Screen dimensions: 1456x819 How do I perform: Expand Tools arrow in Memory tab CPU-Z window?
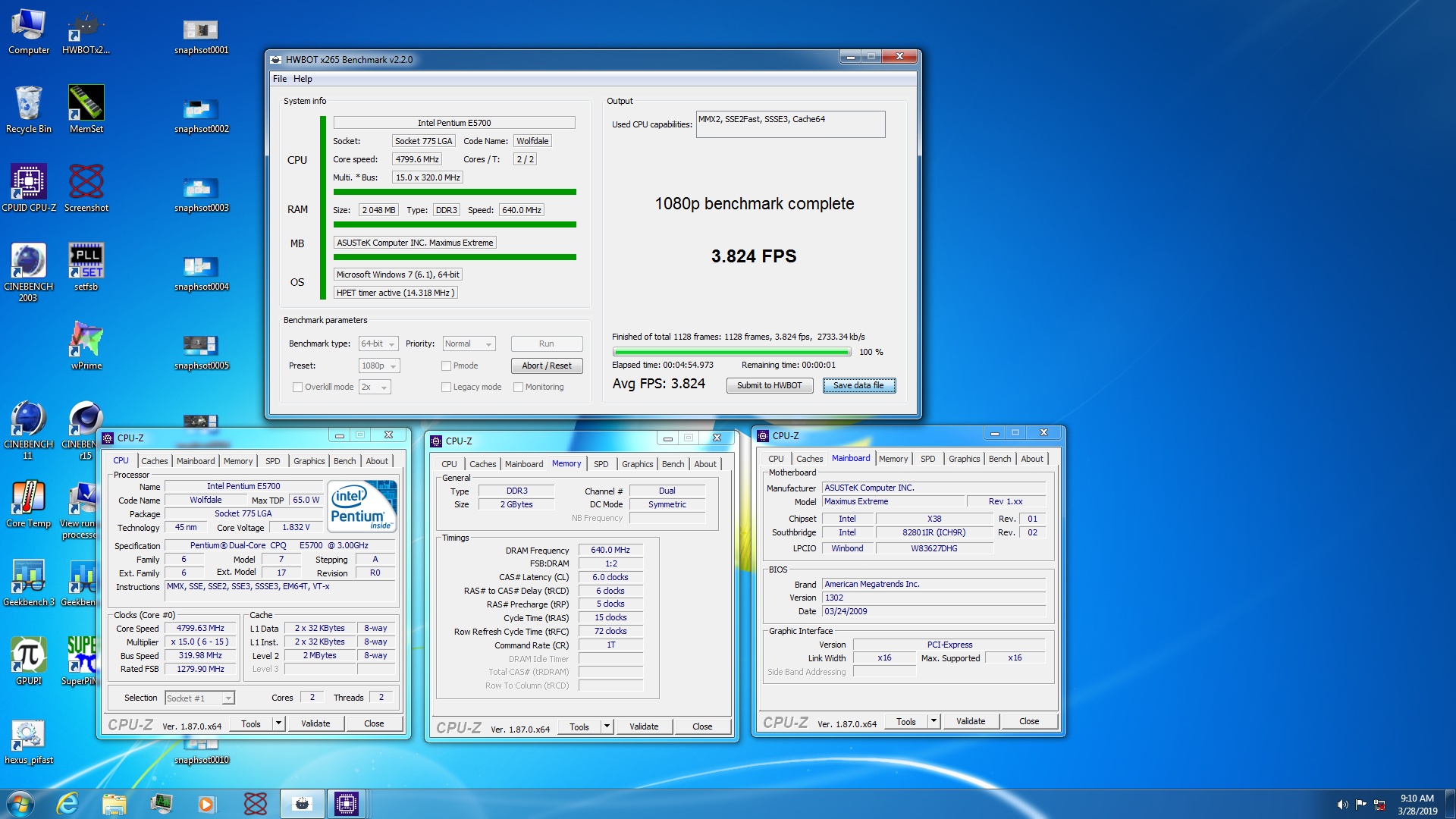[607, 726]
